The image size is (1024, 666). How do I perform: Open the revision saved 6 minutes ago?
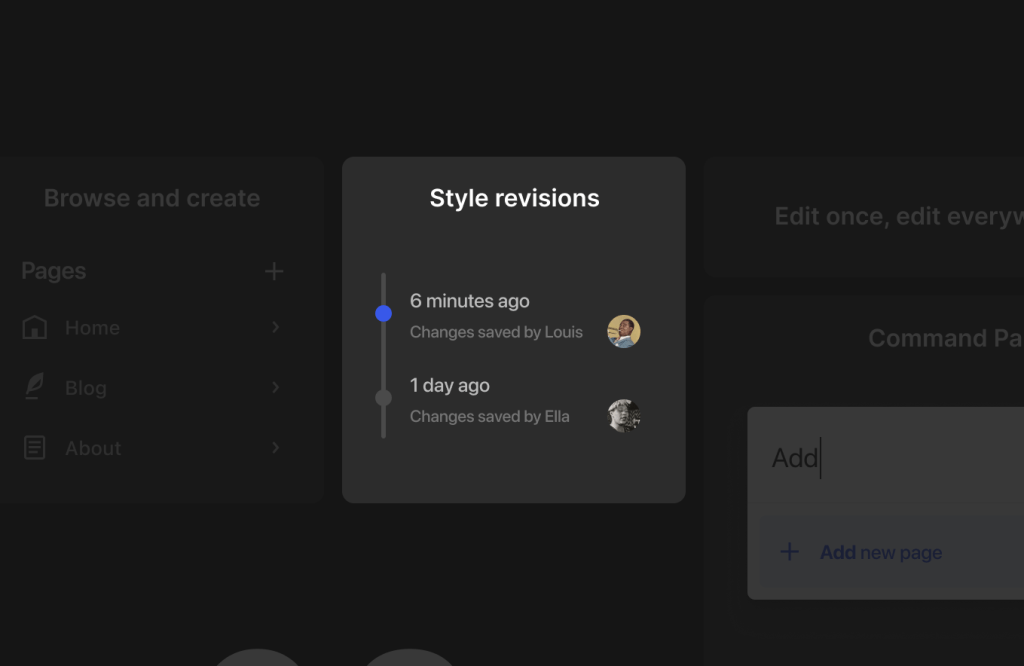[470, 301]
